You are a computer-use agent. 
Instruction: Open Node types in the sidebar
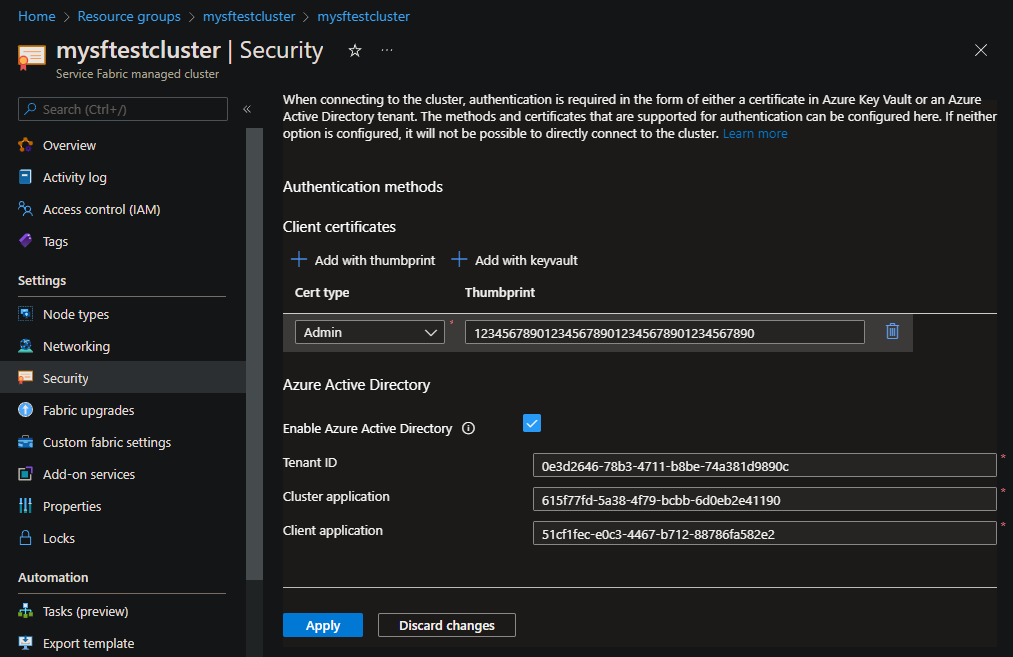(x=76, y=314)
